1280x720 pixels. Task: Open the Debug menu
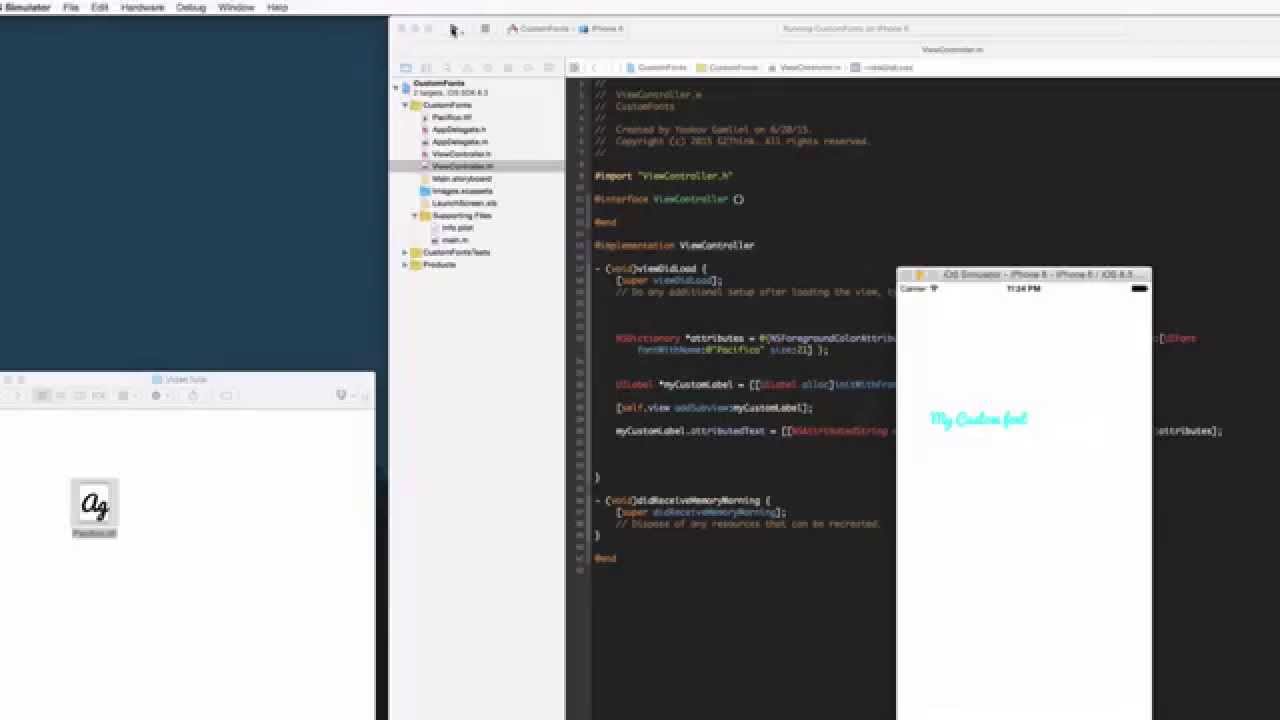[190, 7]
